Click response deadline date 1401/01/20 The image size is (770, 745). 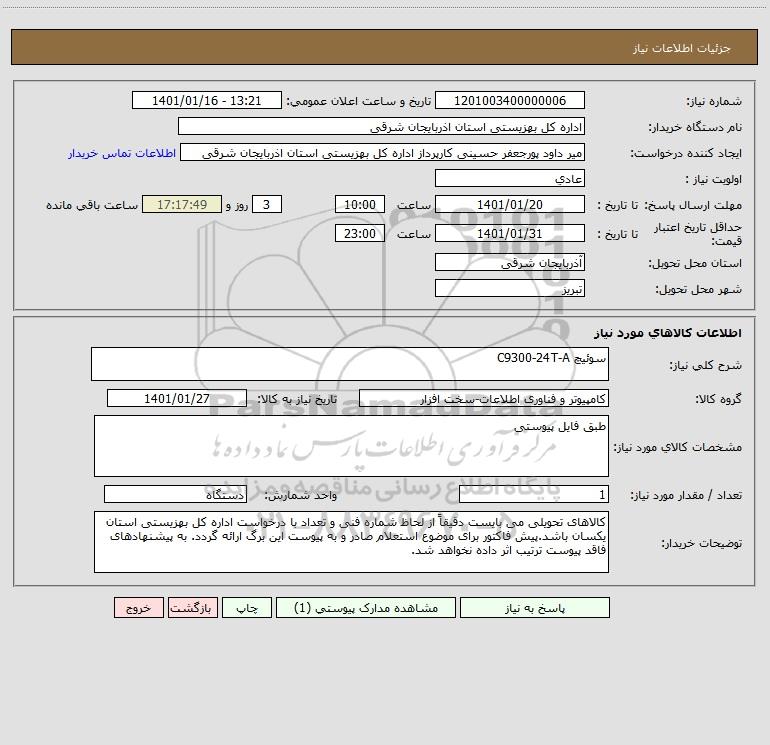(510, 204)
